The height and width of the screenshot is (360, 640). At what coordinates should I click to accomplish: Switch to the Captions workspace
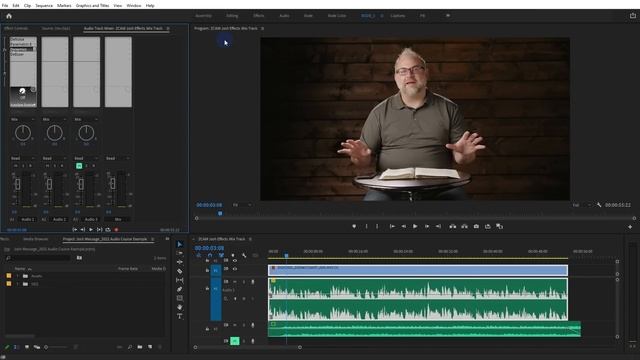pos(398,16)
